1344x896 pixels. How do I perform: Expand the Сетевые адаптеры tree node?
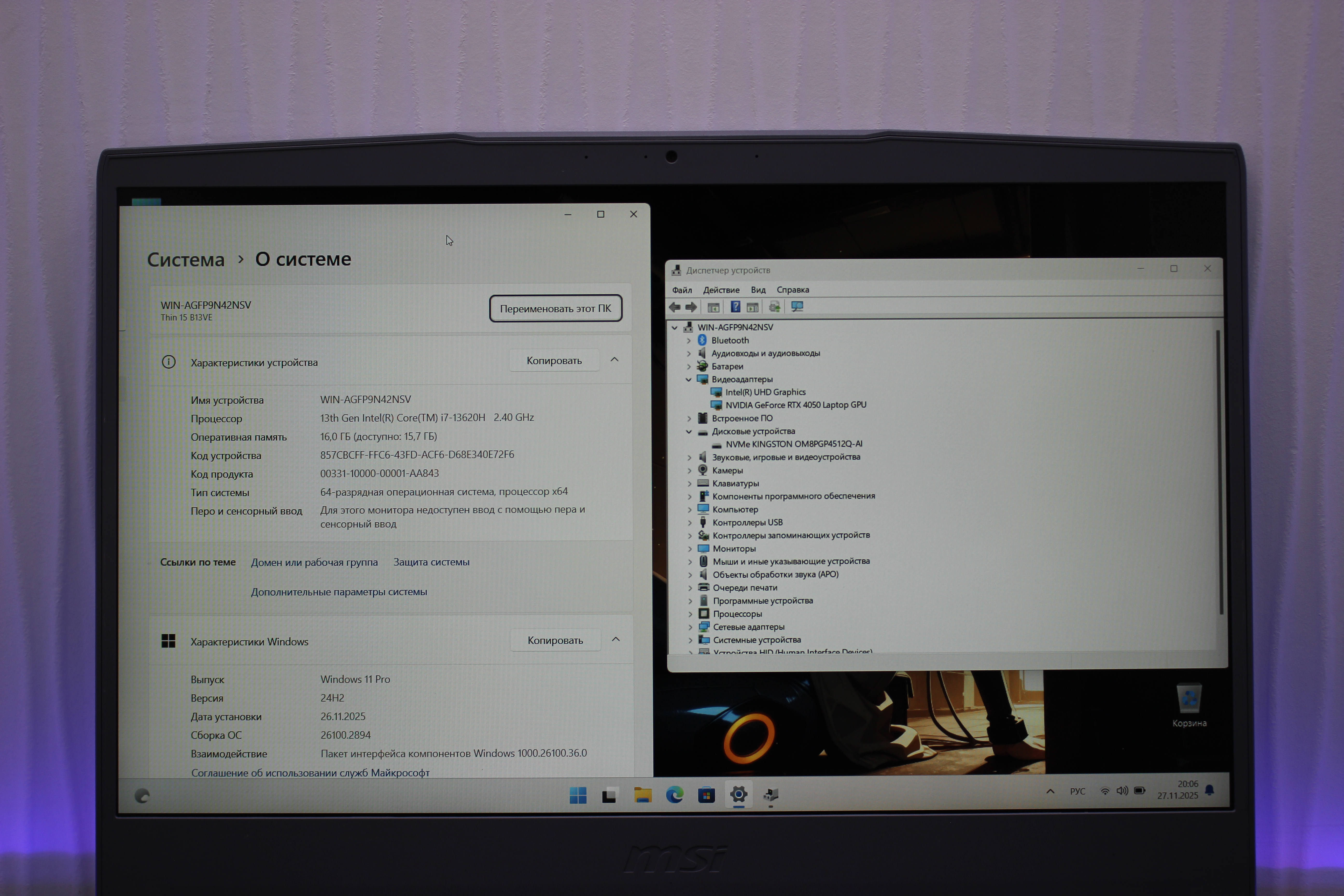690,627
